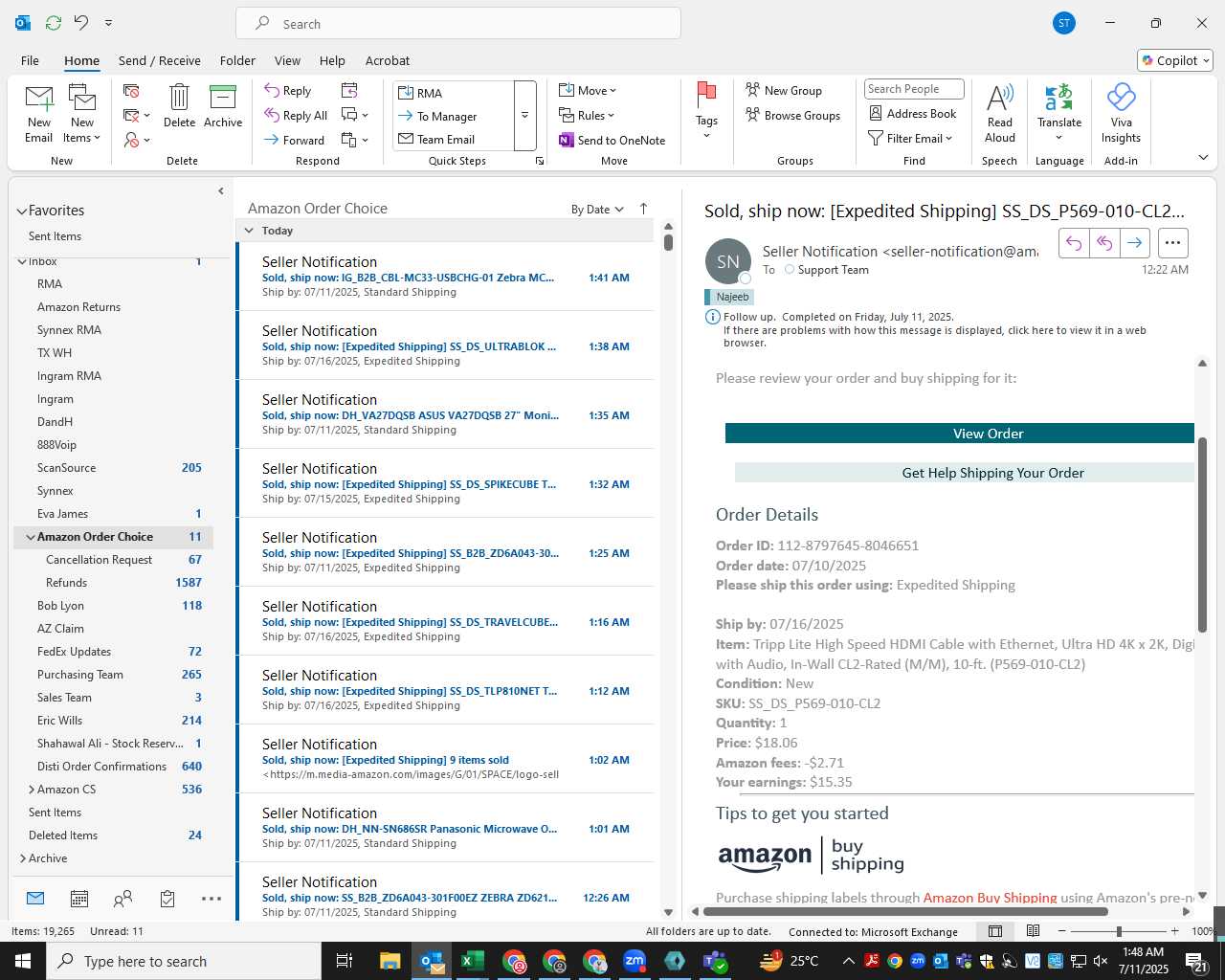Image resolution: width=1225 pixels, height=980 pixels.
Task: Open the Help tab
Action: (x=332, y=60)
